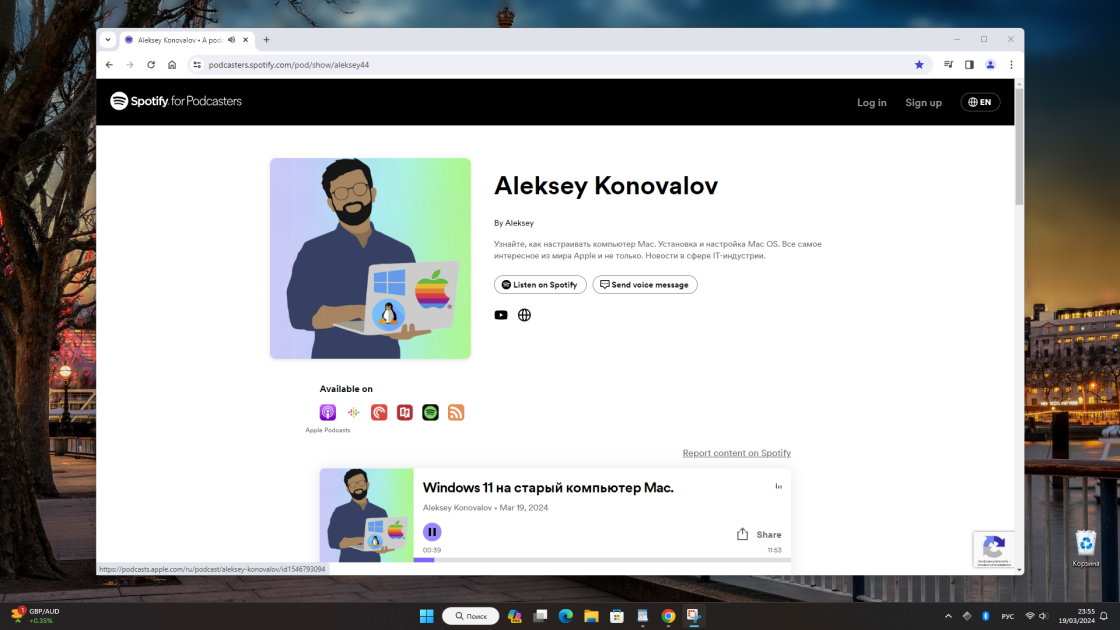
Task: View site information icon in address bar
Action: (x=197, y=65)
